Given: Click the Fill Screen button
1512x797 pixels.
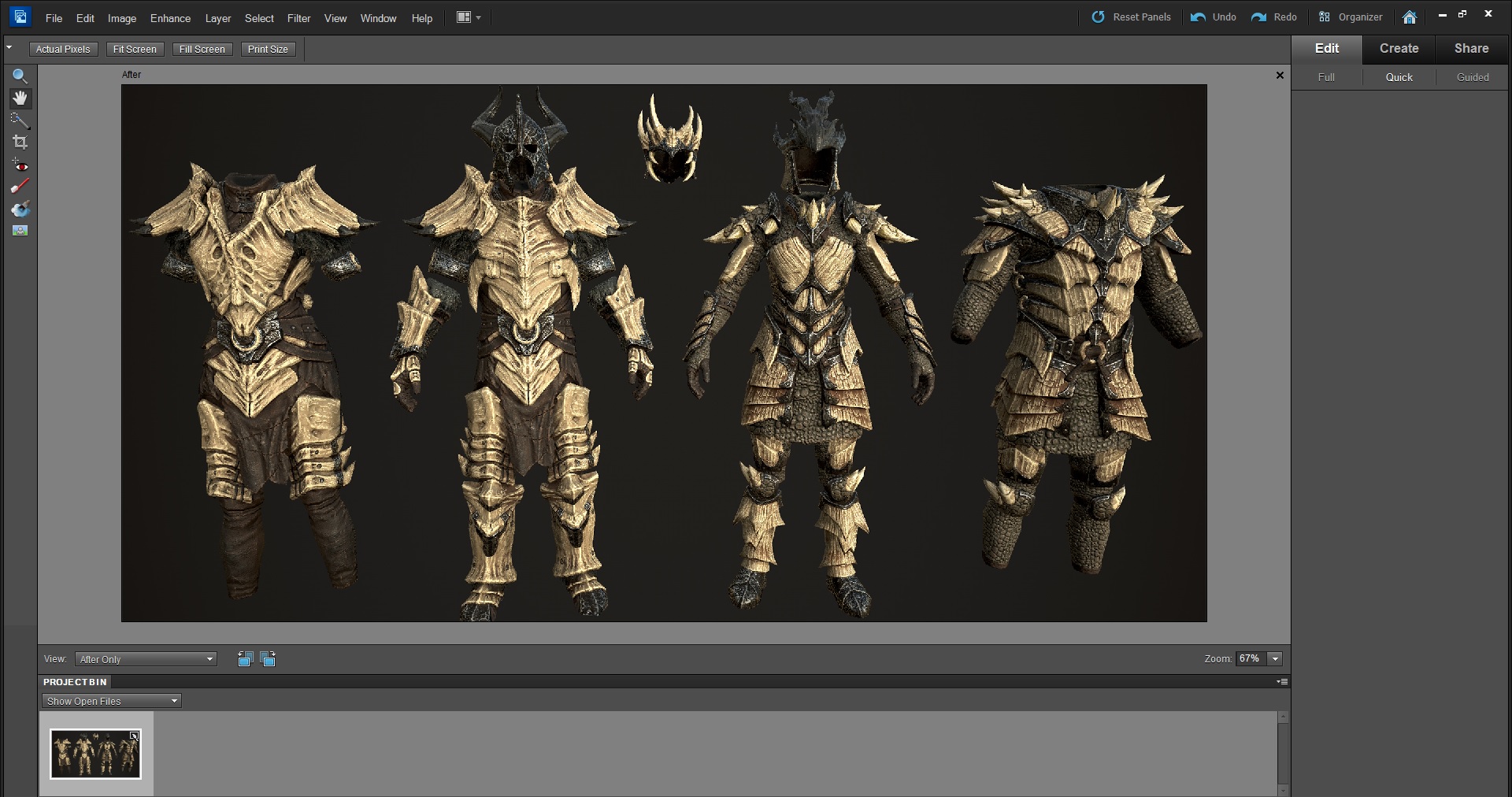Looking at the screenshot, I should [202, 49].
